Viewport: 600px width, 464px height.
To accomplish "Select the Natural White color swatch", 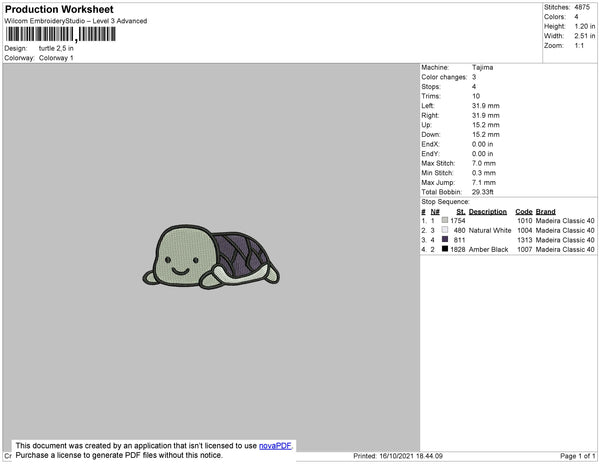I will tap(445, 230).
